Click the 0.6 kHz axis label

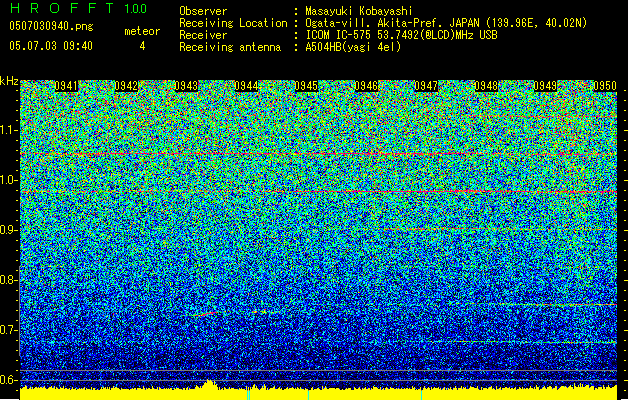[9, 380]
